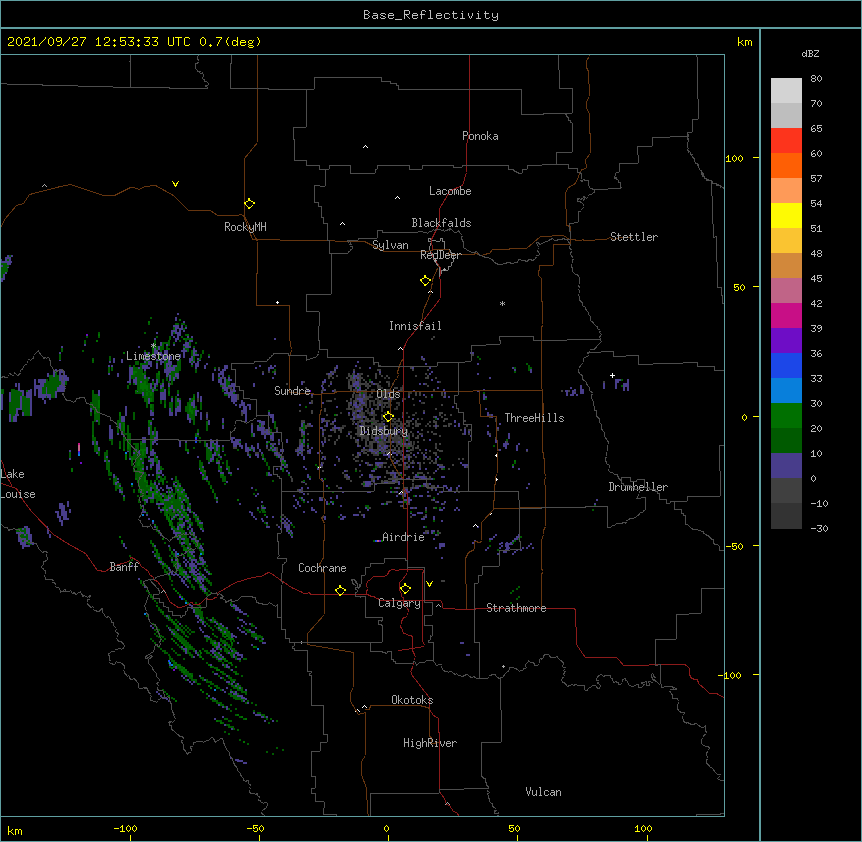Click the RedDeer city label

pos(440,256)
